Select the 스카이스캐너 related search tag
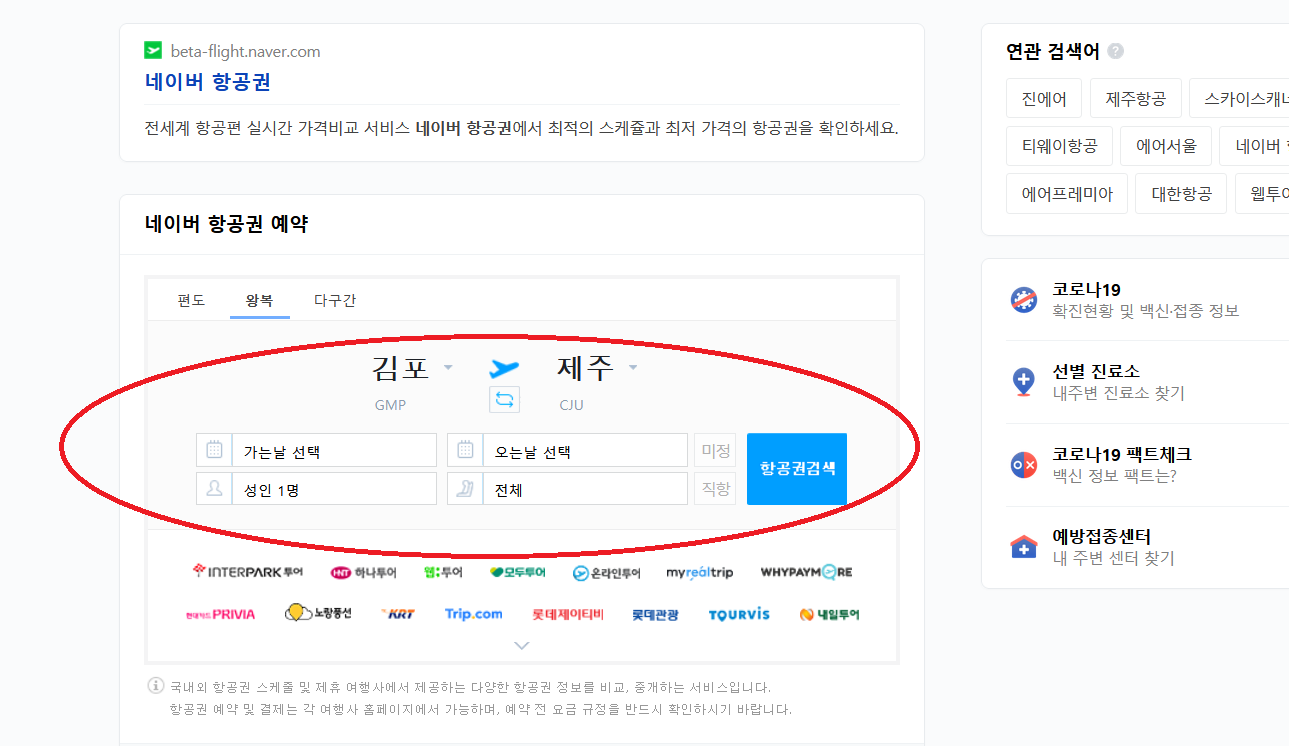Image resolution: width=1289 pixels, height=746 pixels. pyautogui.click(x=1239, y=99)
